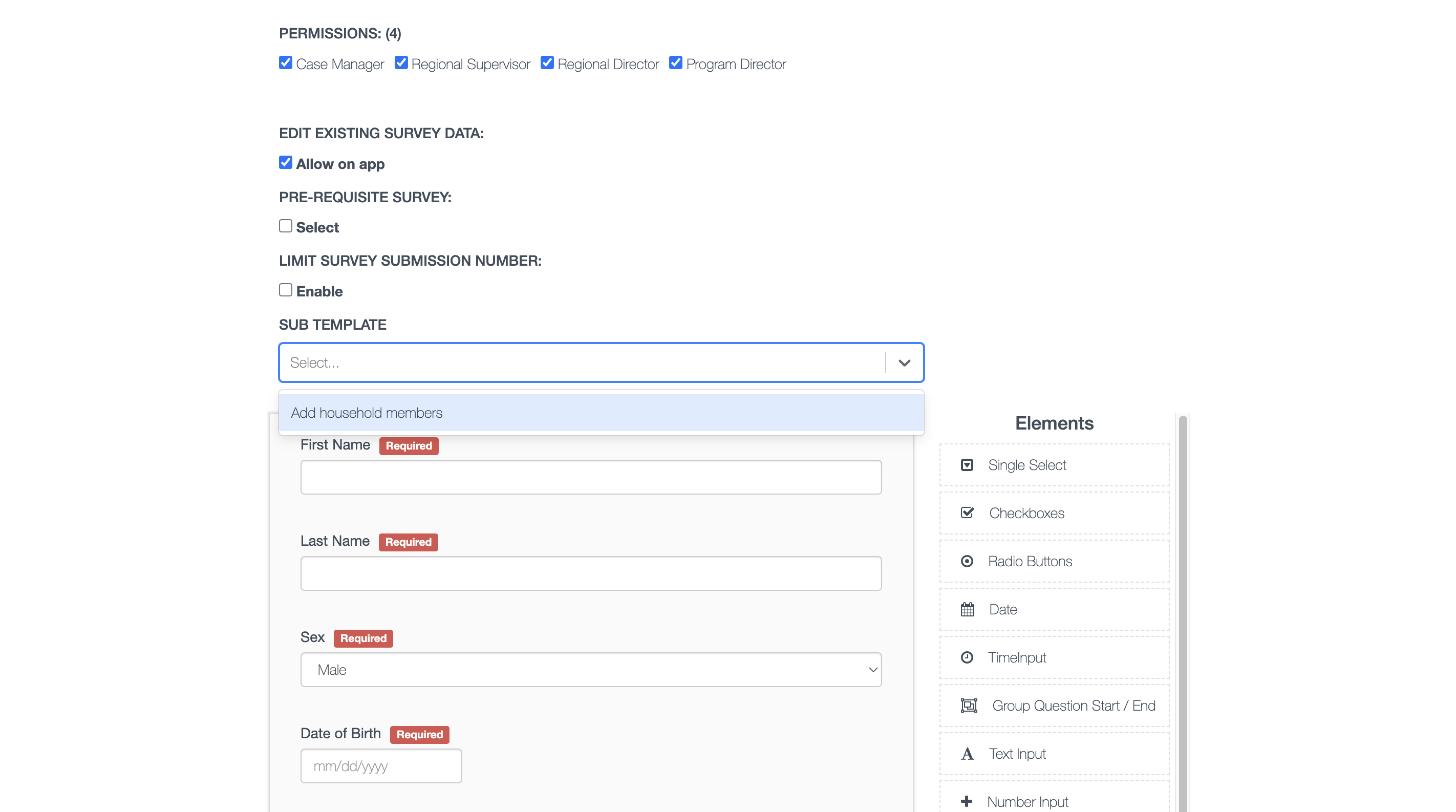
Task: Click the Text Input letter icon
Action: coord(967,754)
